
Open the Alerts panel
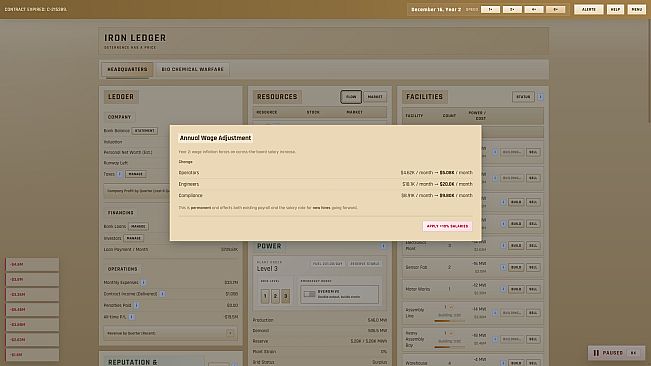(588, 9)
